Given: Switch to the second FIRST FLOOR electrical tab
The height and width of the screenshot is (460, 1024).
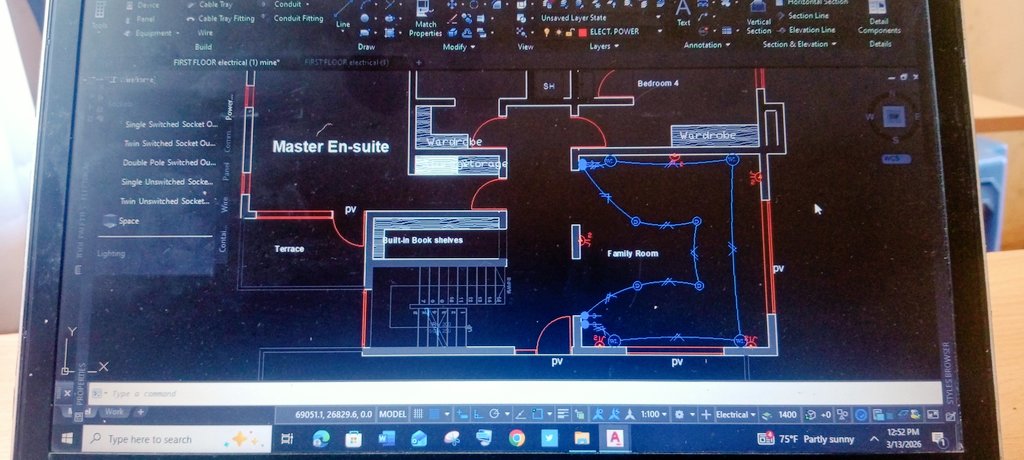Looking at the screenshot, I should [346, 63].
